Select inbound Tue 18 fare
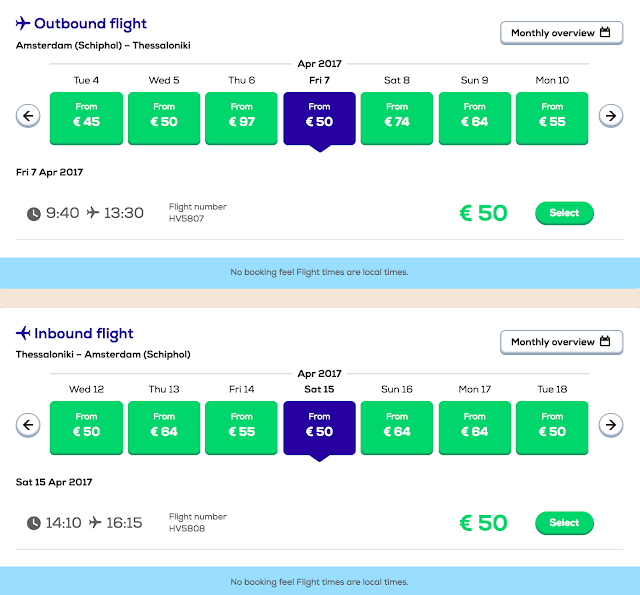 (552, 427)
